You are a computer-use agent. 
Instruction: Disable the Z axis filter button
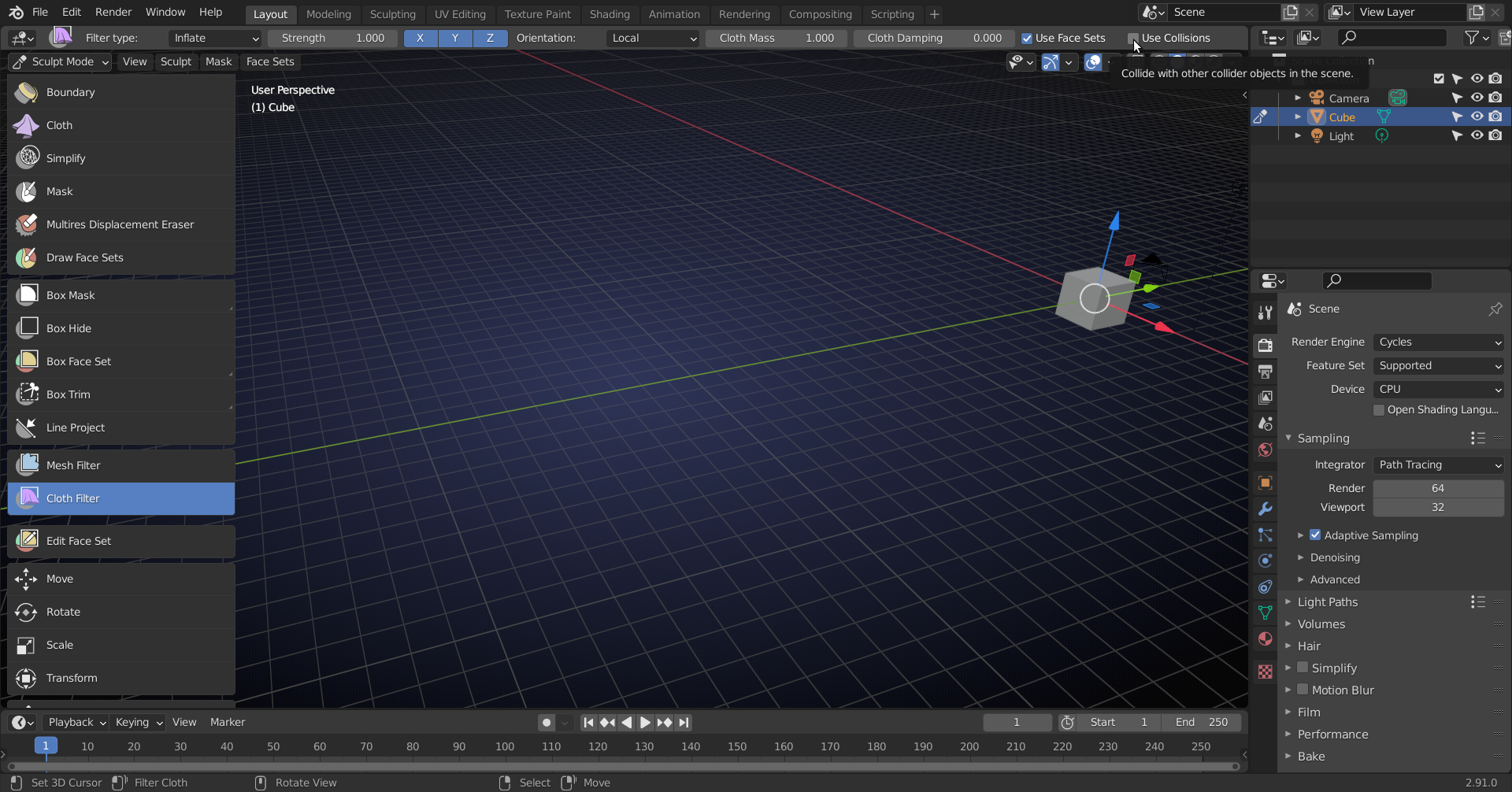(491, 38)
